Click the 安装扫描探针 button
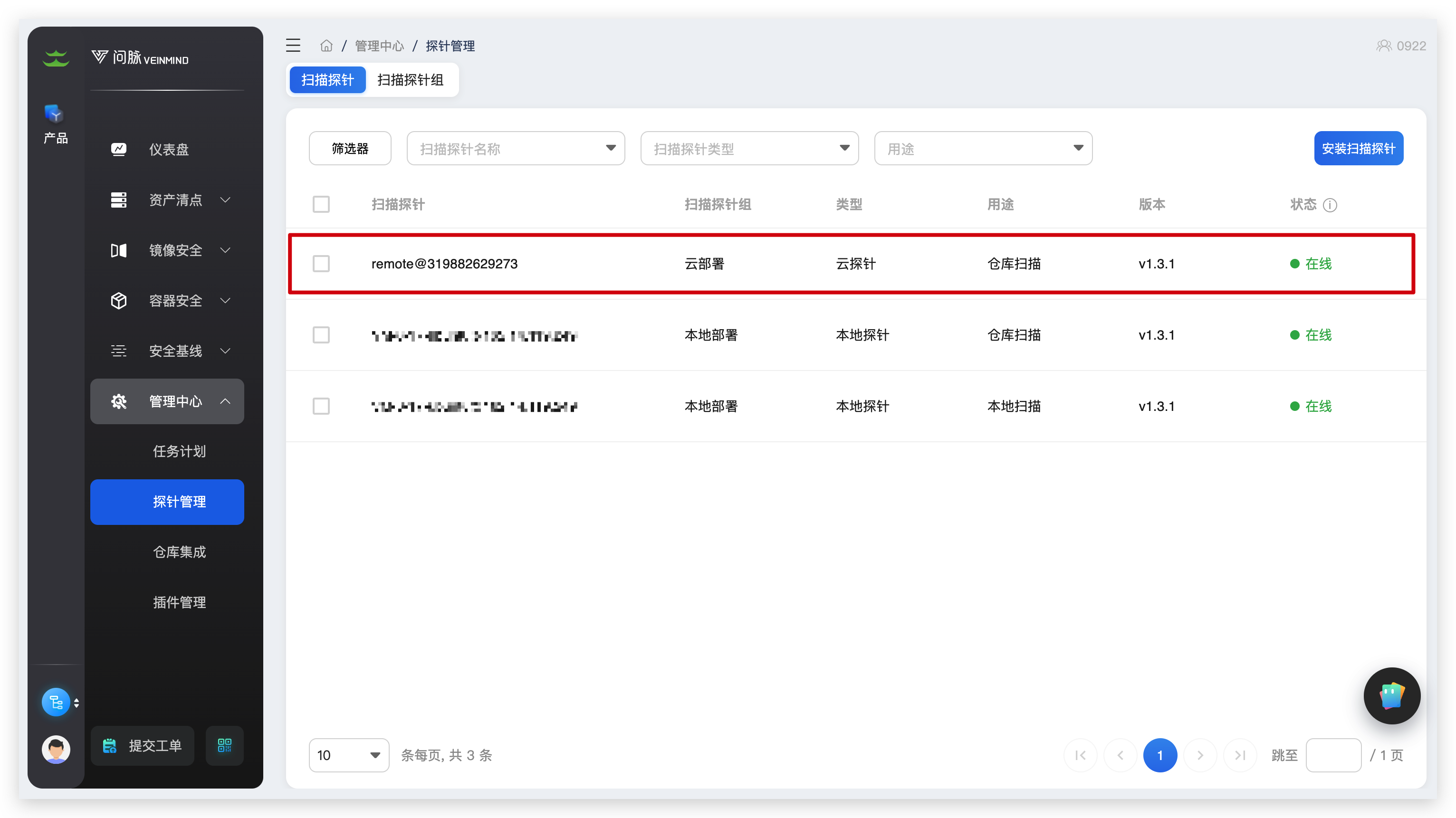Screen dimensions: 1456x818 (1358, 148)
